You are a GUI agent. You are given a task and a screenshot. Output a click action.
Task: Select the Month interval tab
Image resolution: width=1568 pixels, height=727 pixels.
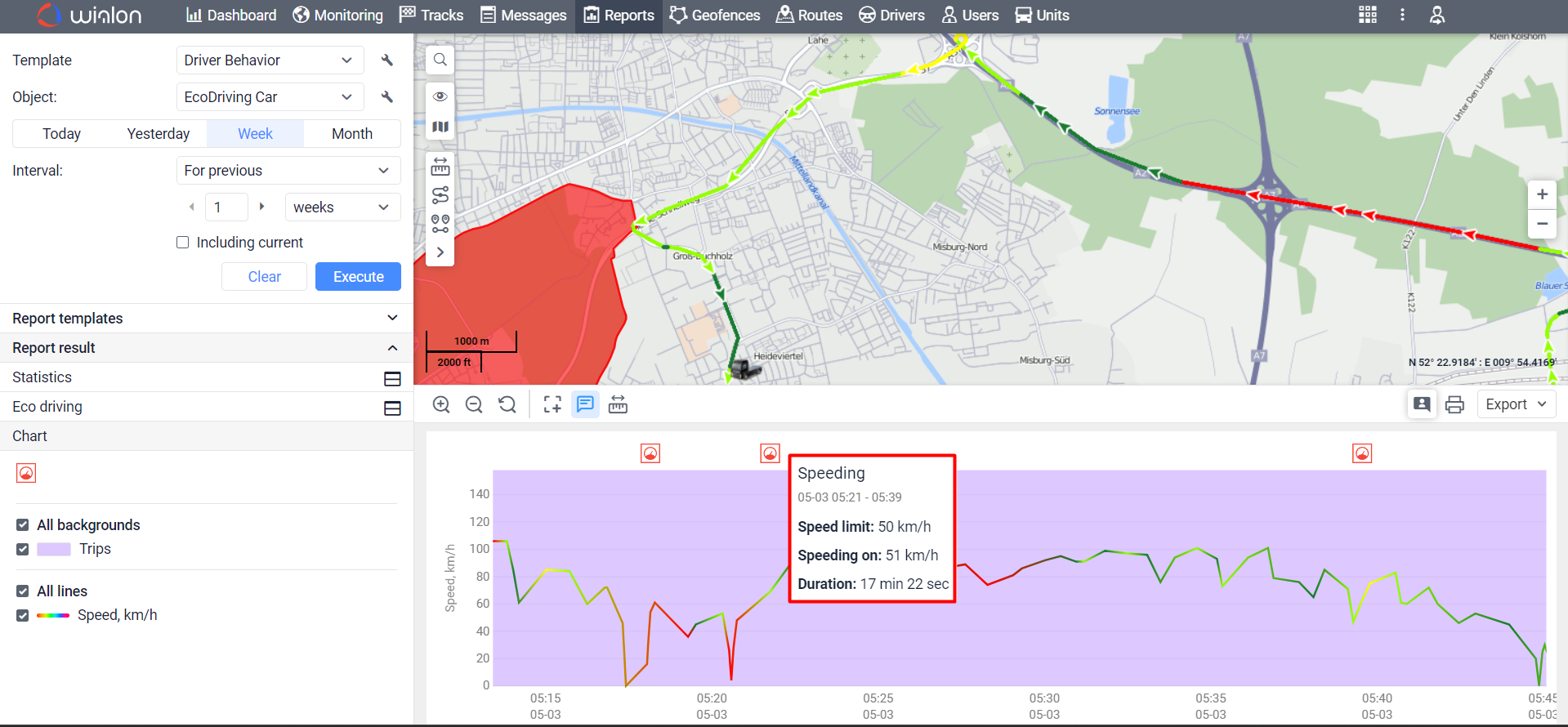coord(352,134)
